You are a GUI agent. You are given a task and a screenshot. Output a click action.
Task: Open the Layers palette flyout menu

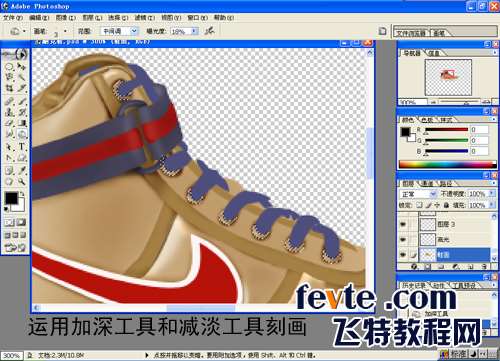[x=494, y=183]
